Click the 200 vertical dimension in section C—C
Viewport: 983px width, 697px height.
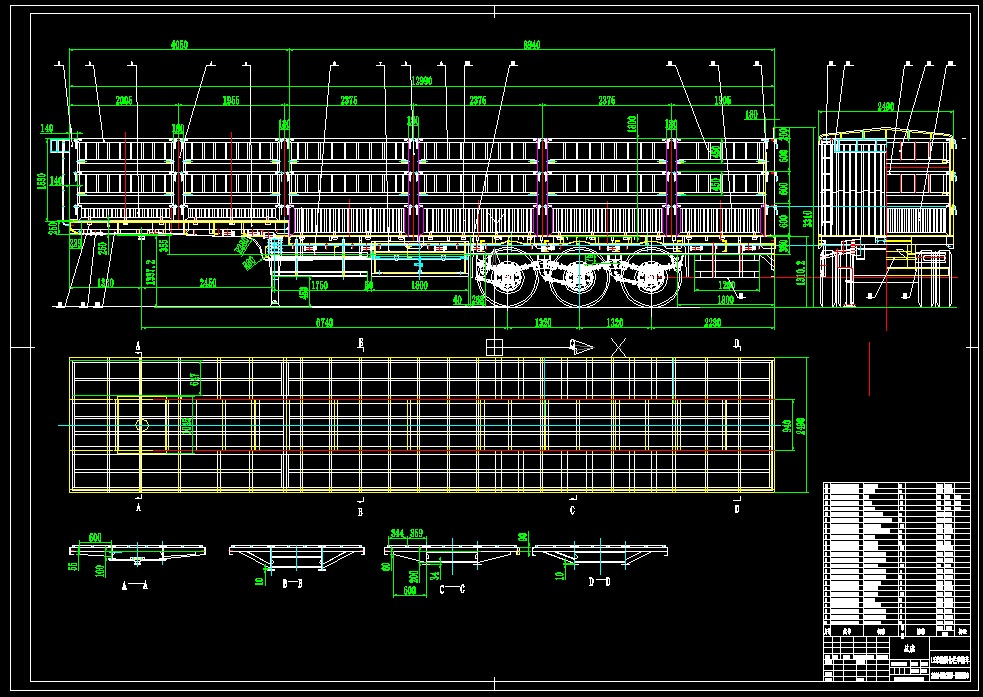(x=414, y=576)
